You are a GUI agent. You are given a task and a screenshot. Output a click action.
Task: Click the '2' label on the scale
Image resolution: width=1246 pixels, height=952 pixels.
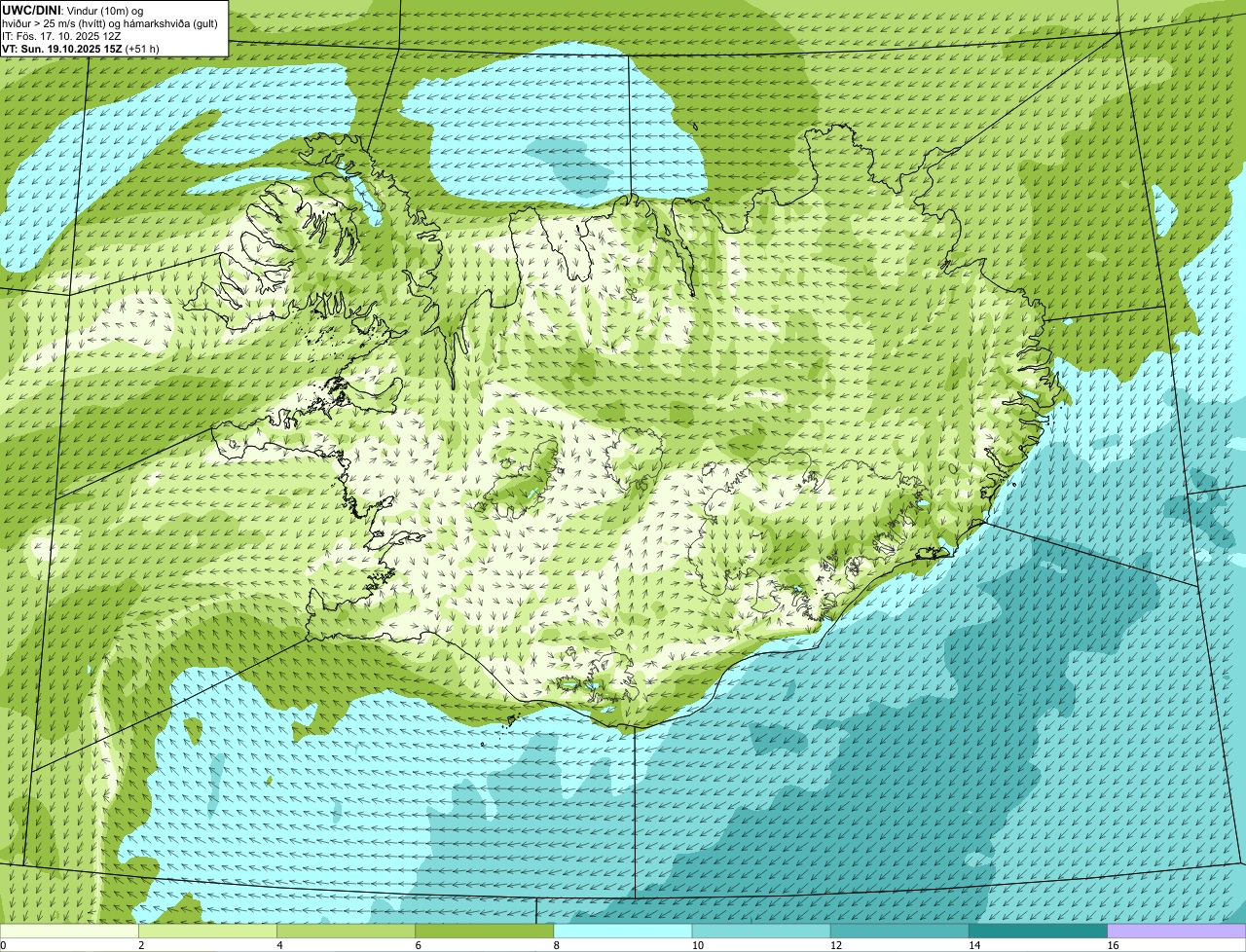point(141,945)
